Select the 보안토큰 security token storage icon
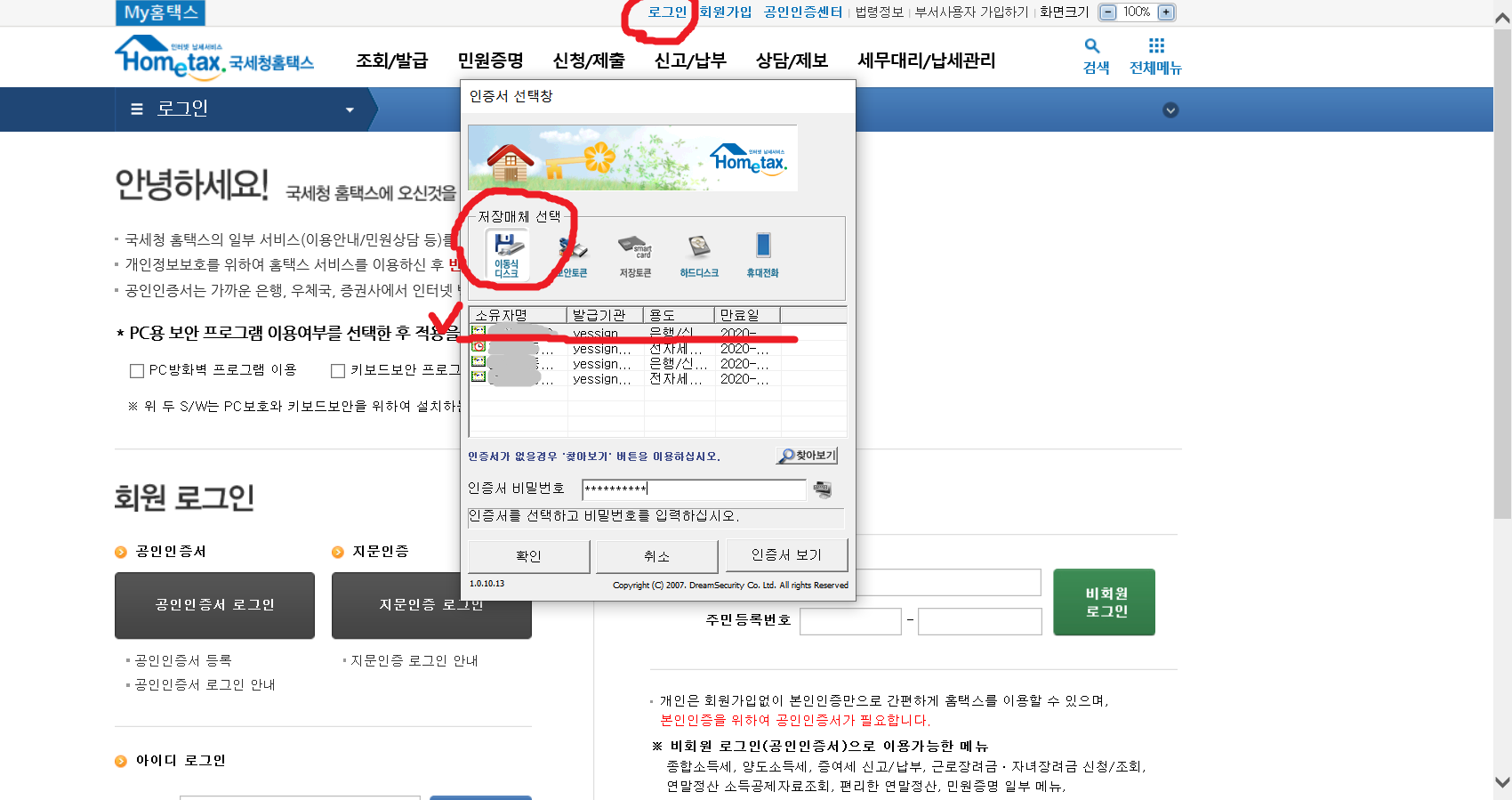 (x=572, y=255)
